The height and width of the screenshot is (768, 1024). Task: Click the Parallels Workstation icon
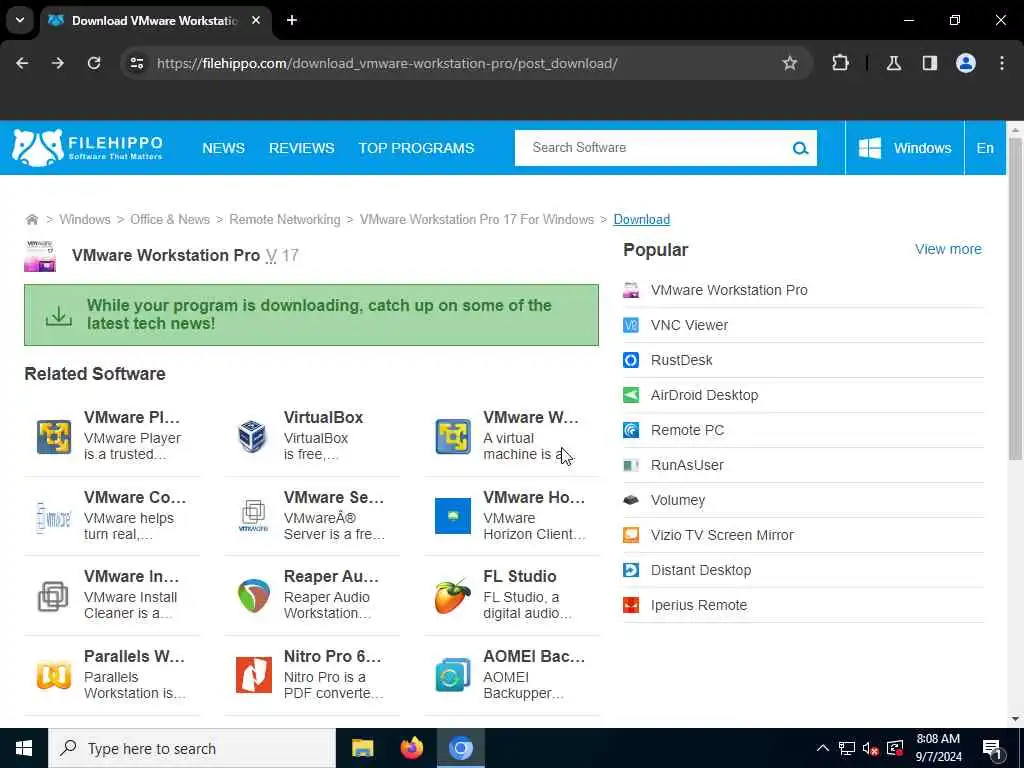[54, 675]
